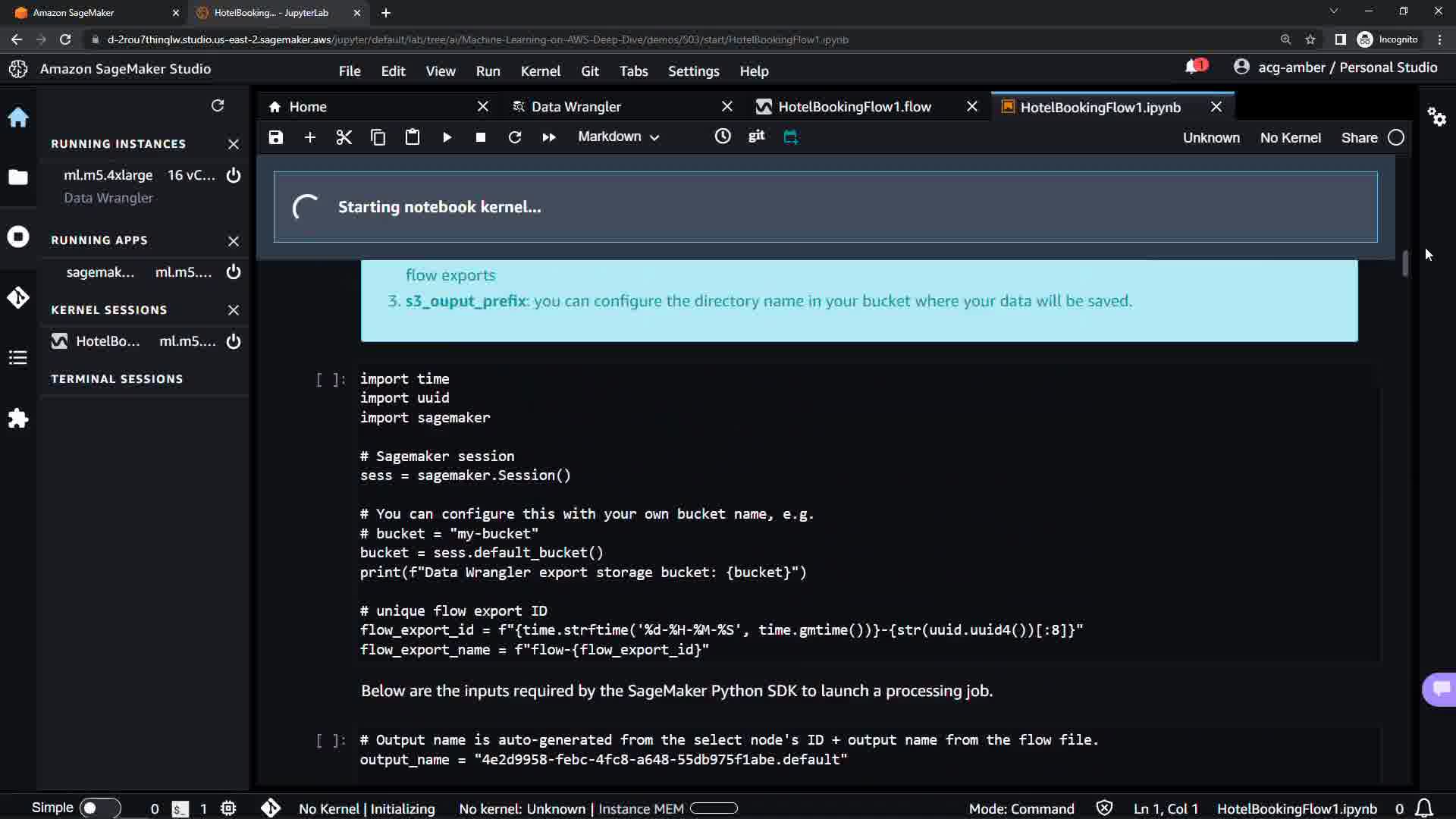
Task: Shut down HotelBo... kernel session power button
Action: (x=234, y=341)
